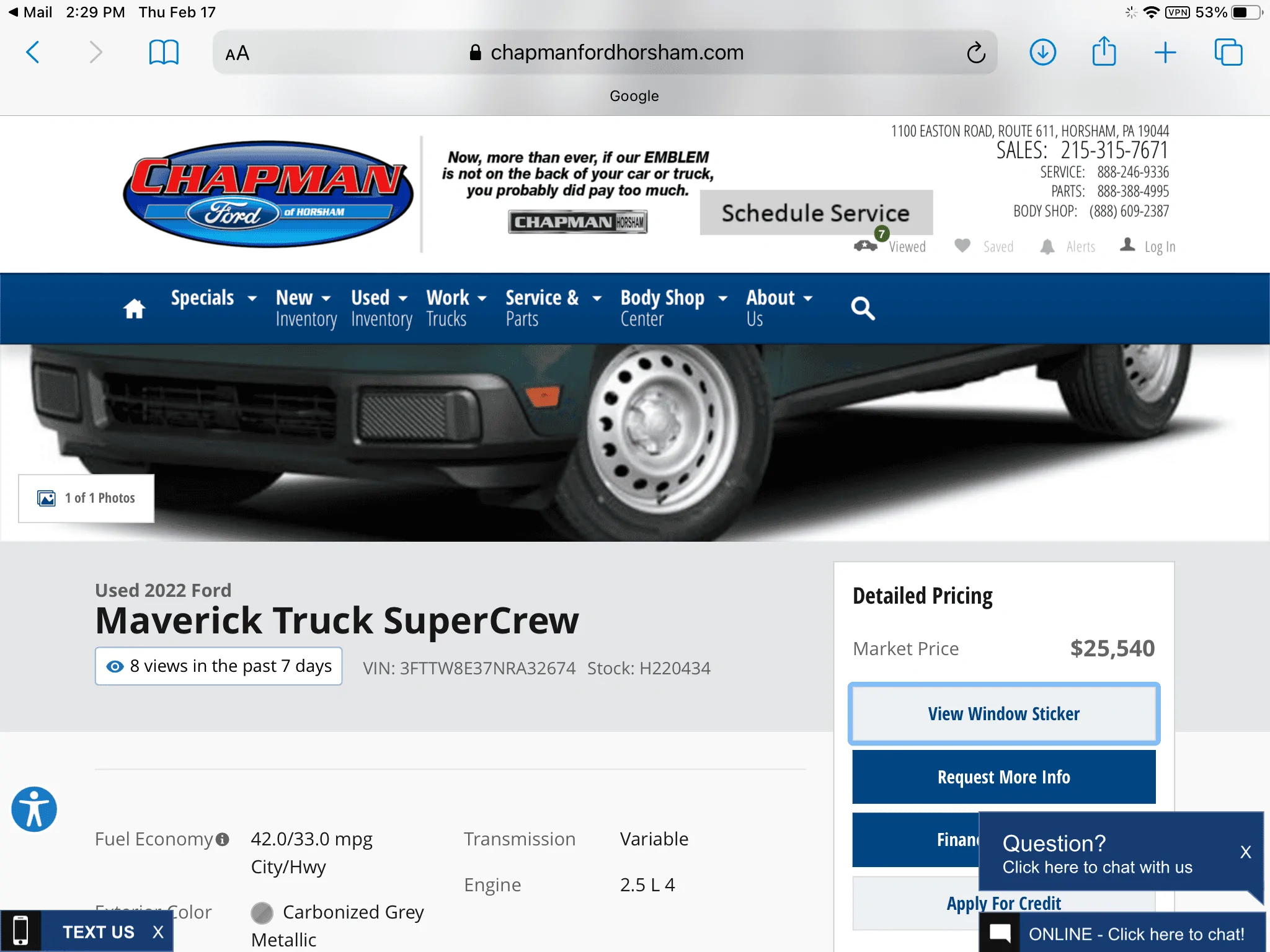
Task: Close the Question chat popup
Action: tap(1245, 852)
